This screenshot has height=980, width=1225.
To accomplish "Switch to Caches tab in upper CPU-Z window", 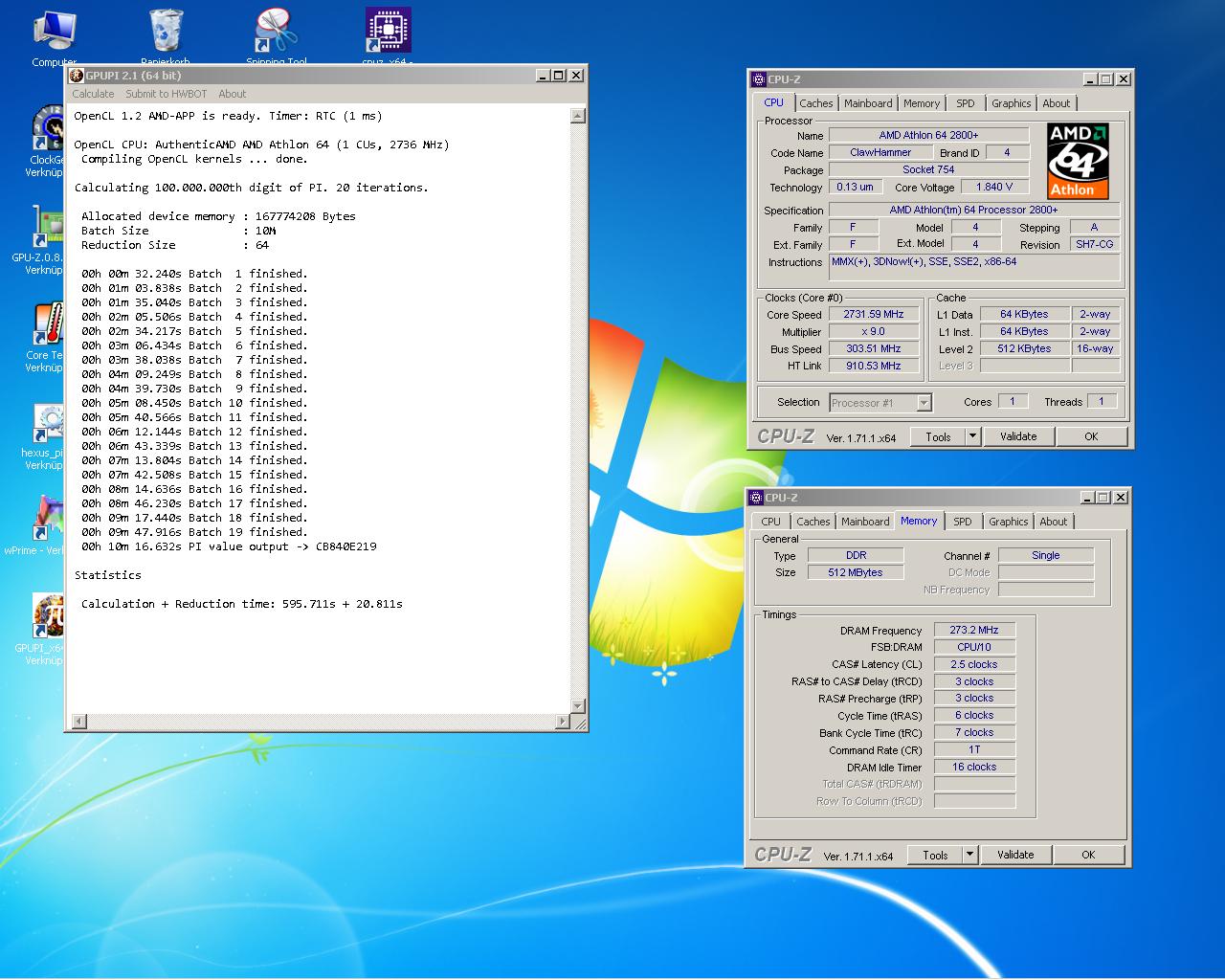I will point(815,103).
